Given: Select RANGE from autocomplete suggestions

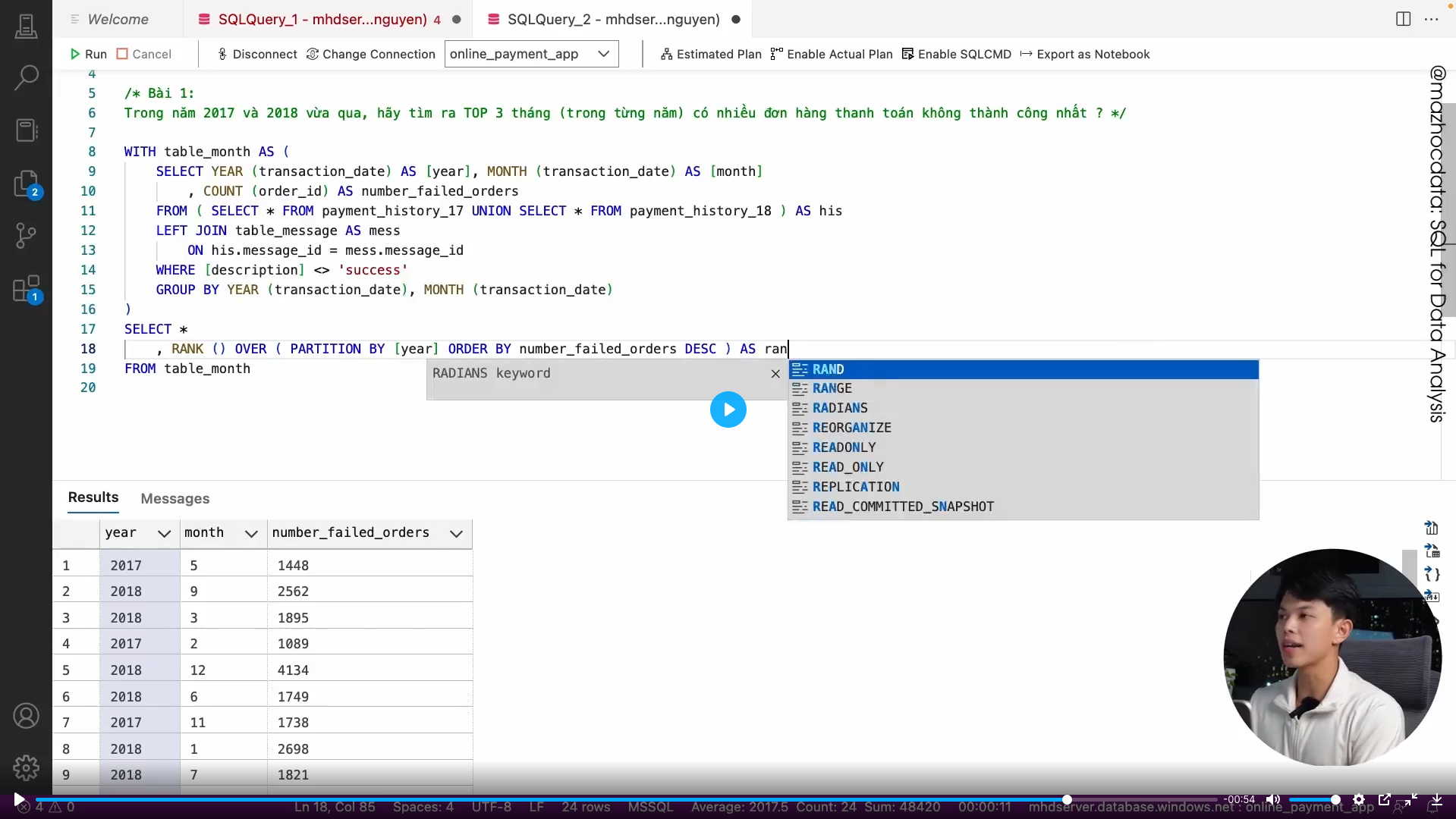Looking at the screenshot, I should point(832,388).
